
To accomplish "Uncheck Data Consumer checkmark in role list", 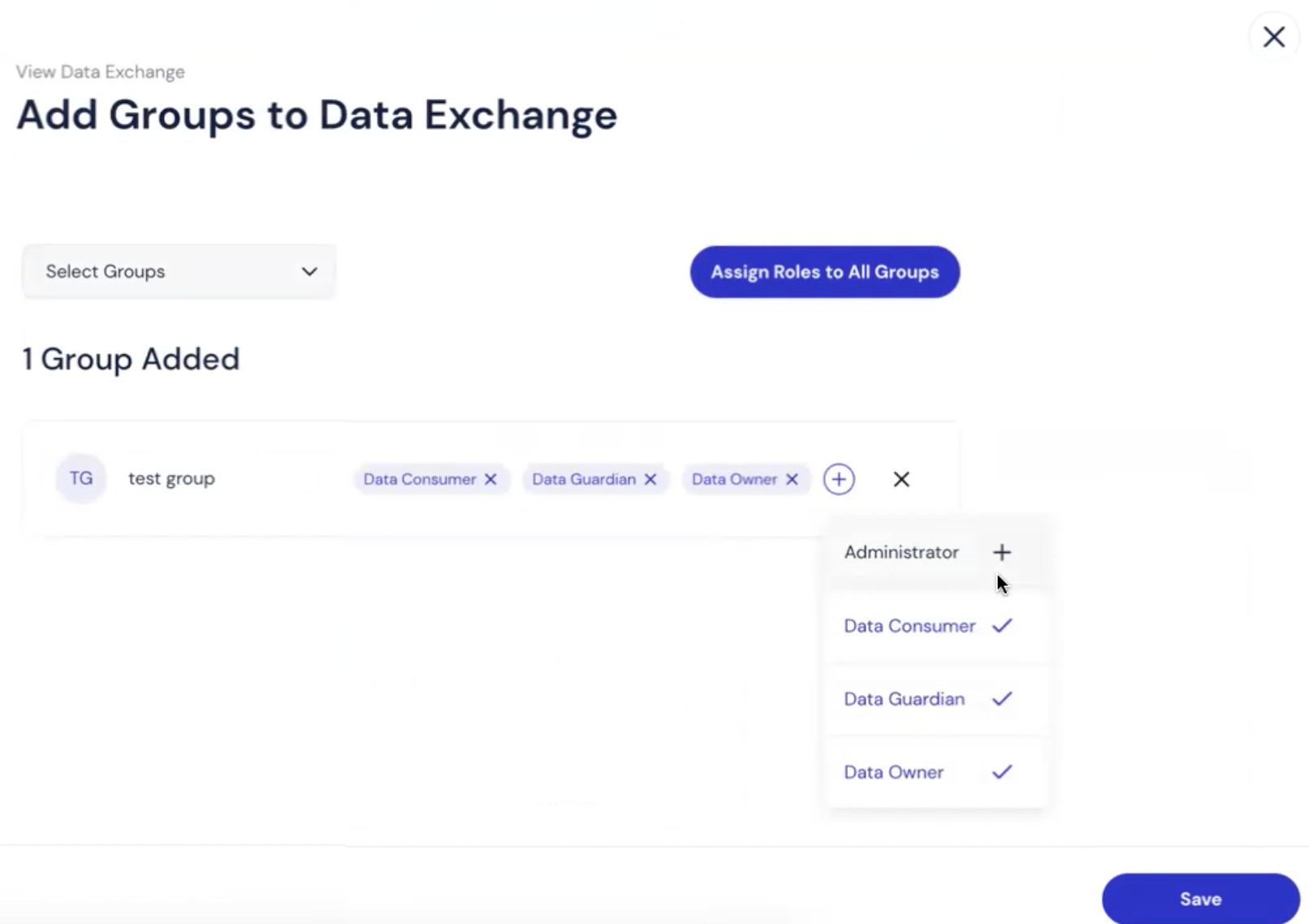I will click(x=1002, y=625).
